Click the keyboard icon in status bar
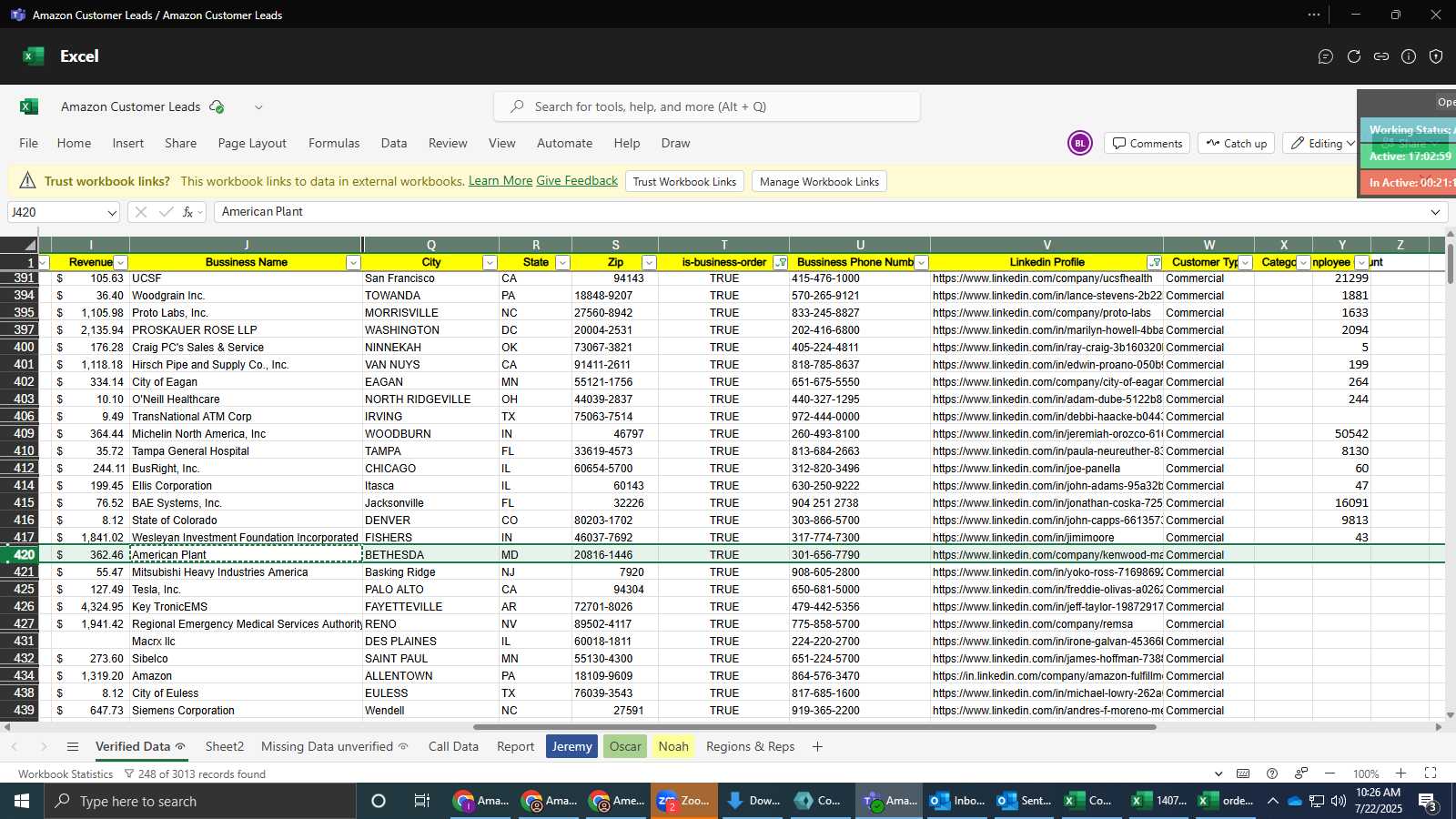This screenshot has width=1456, height=819. [x=1243, y=773]
